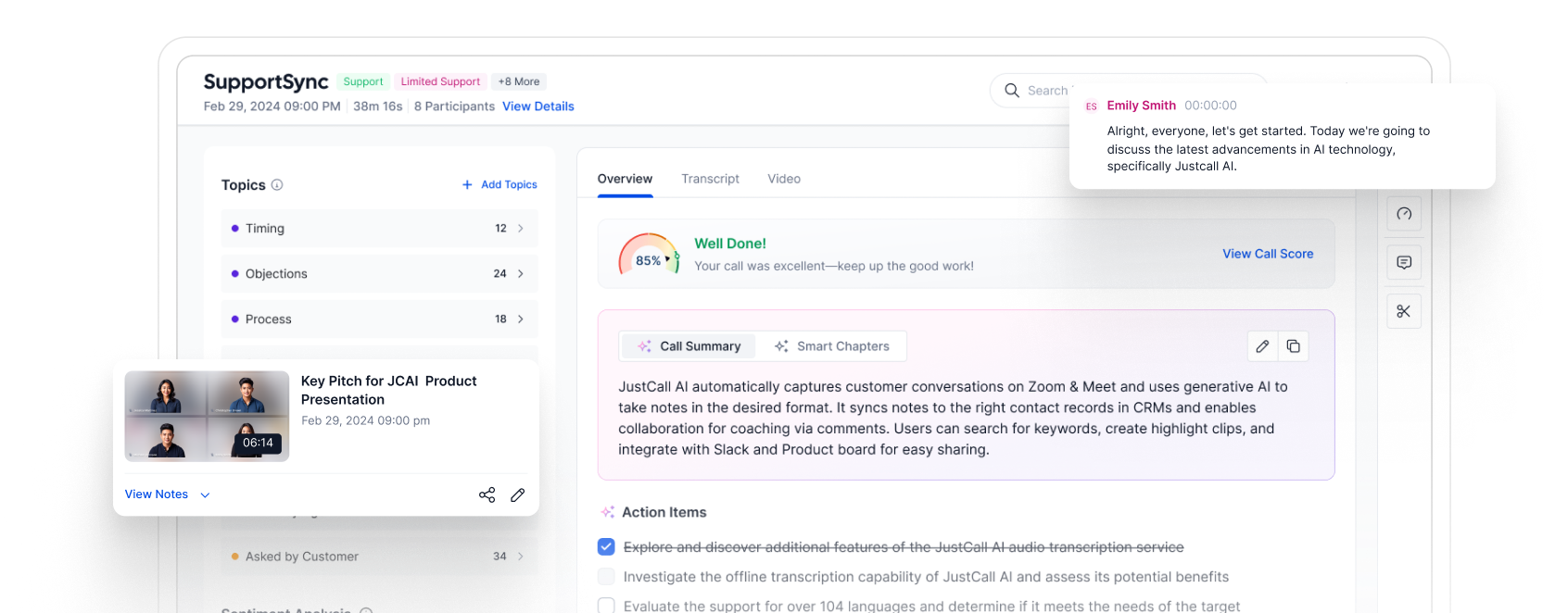Screen dimensions: 1568x613
Task: Check the Investigate offline transcription action item
Action: (x=606, y=577)
